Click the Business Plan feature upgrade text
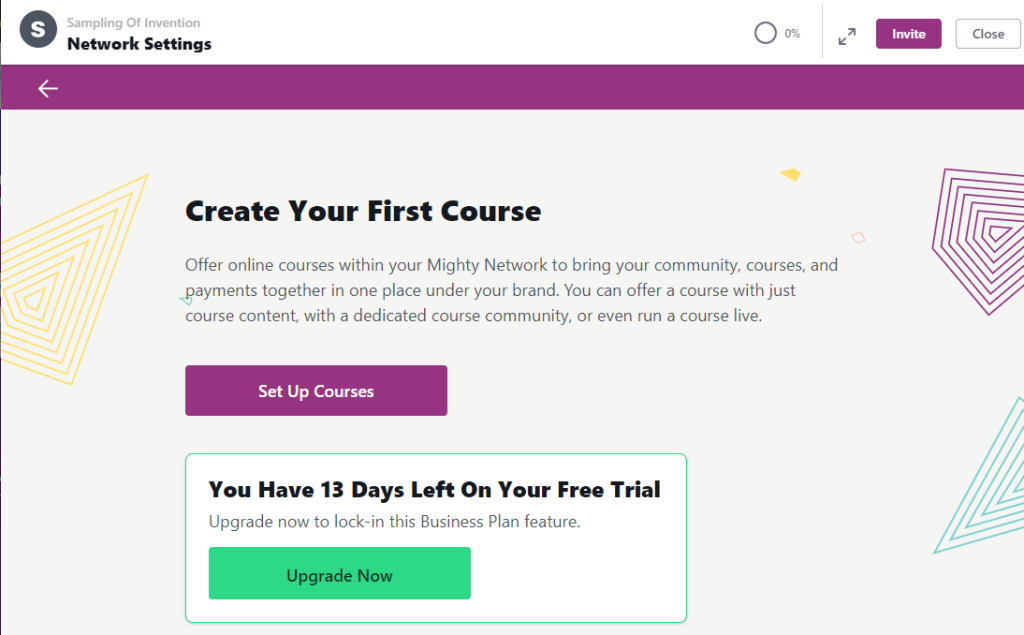Screen dimensions: 1024x635 pyautogui.click(x=394, y=521)
